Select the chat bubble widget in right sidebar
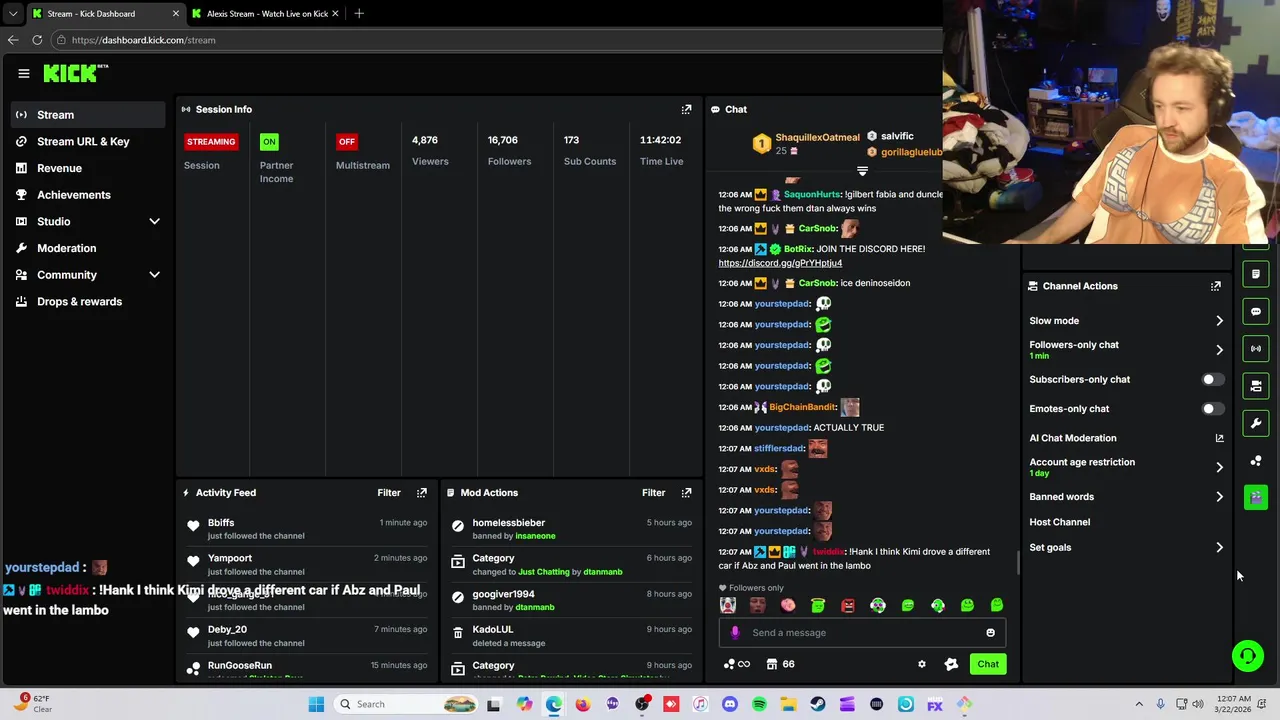This screenshot has height=720, width=1280. [1256, 311]
